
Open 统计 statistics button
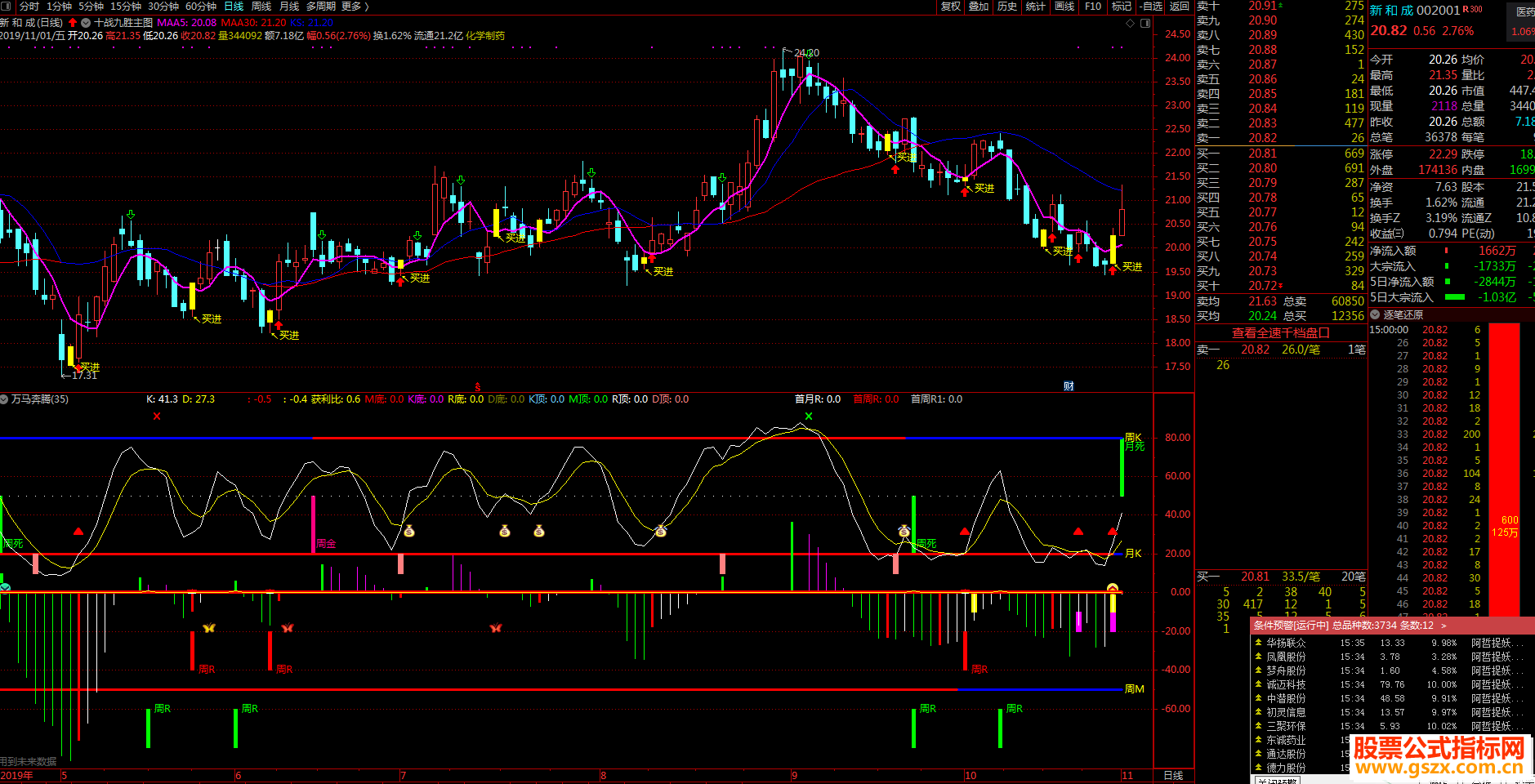click(1036, 7)
